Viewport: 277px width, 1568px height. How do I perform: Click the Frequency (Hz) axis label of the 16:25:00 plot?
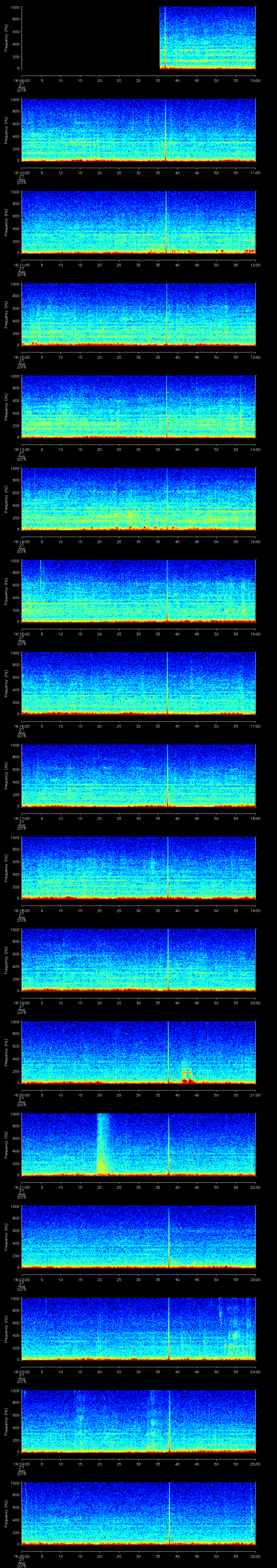click(x=6, y=1514)
